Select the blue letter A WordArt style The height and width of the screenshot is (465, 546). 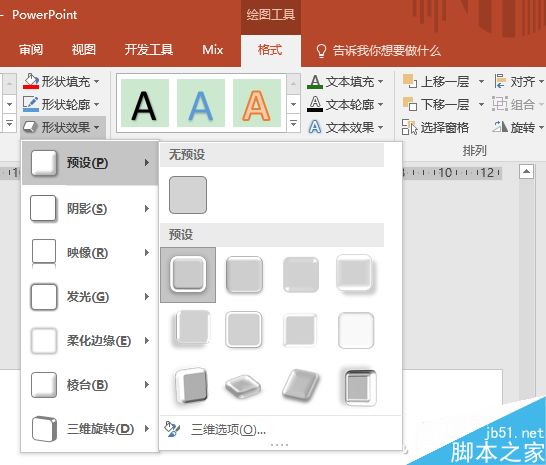pyautogui.click(x=201, y=103)
